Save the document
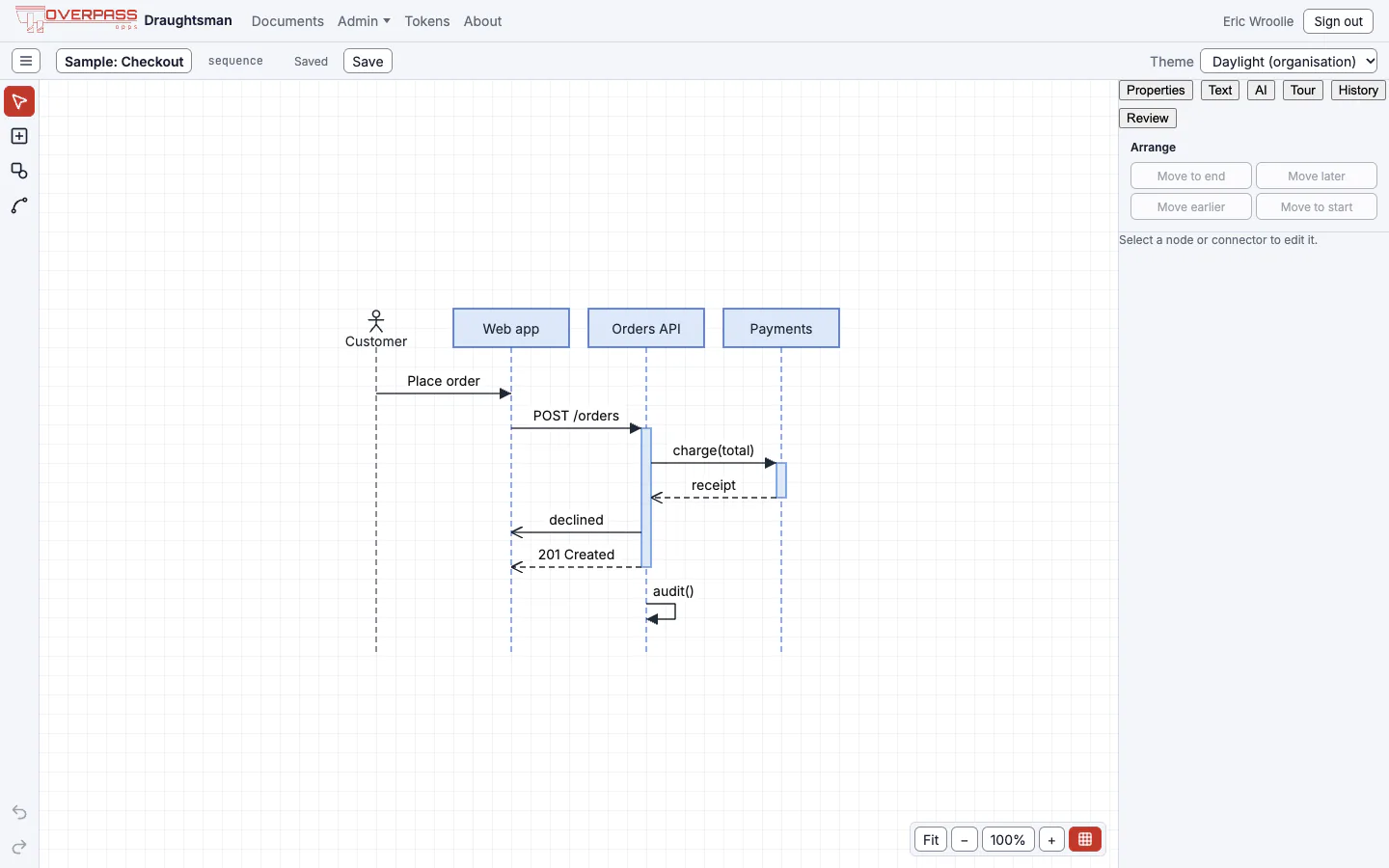 (x=368, y=61)
